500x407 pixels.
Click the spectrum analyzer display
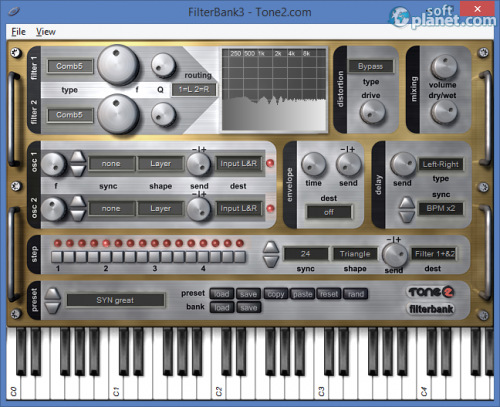[274, 90]
